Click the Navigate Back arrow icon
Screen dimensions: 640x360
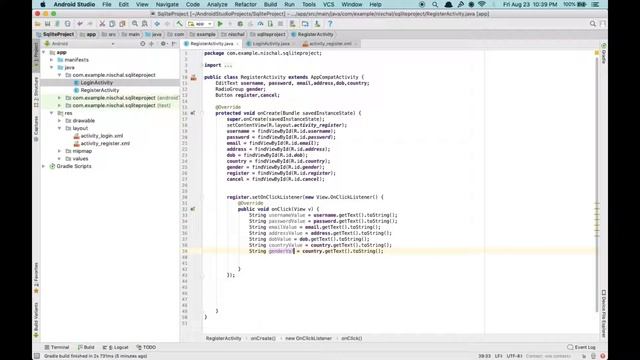point(157,24)
